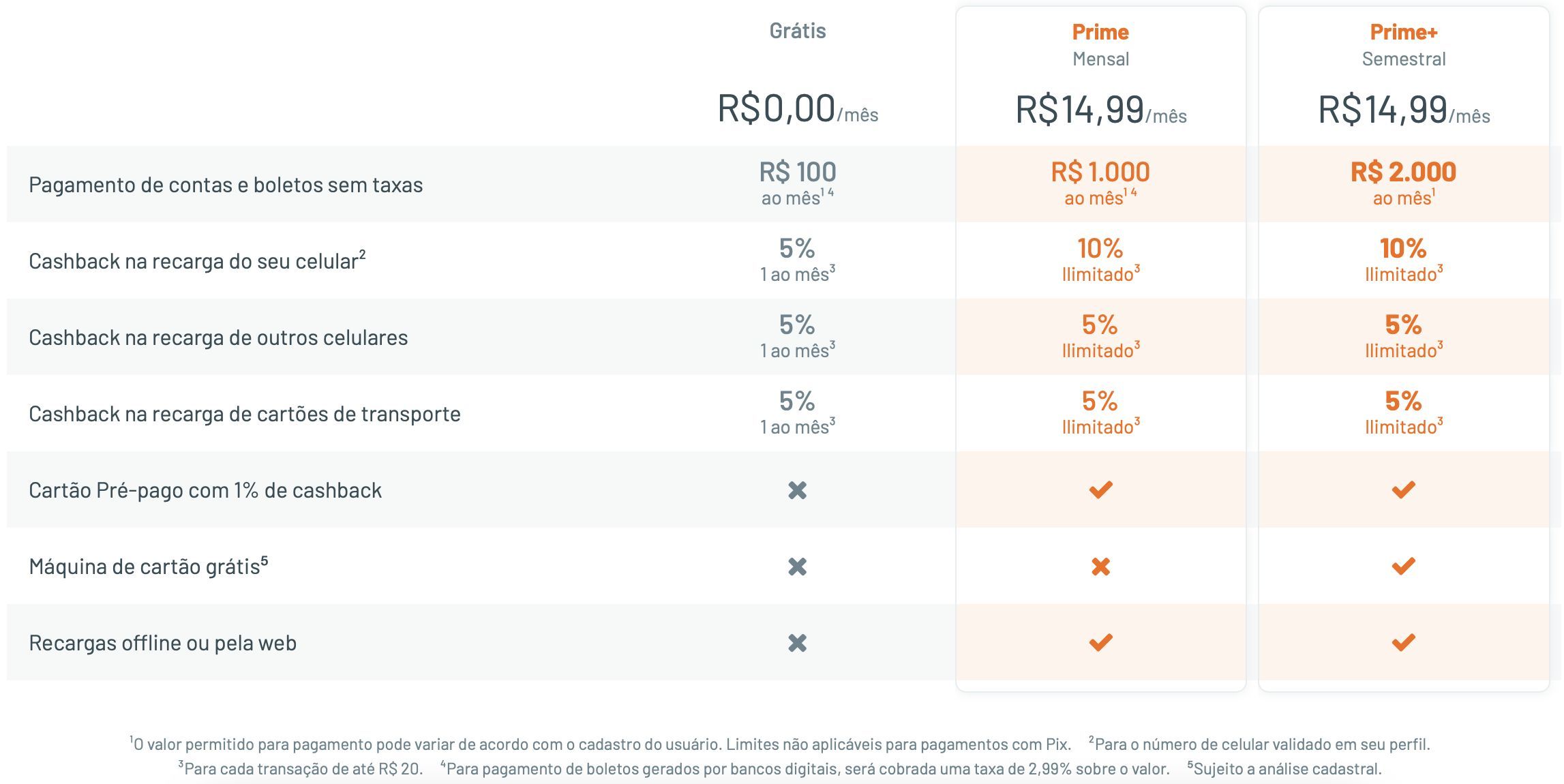Click the R$ 1.000 ao mês Prime value
This screenshot has height=784, width=1564.
pos(1100,183)
